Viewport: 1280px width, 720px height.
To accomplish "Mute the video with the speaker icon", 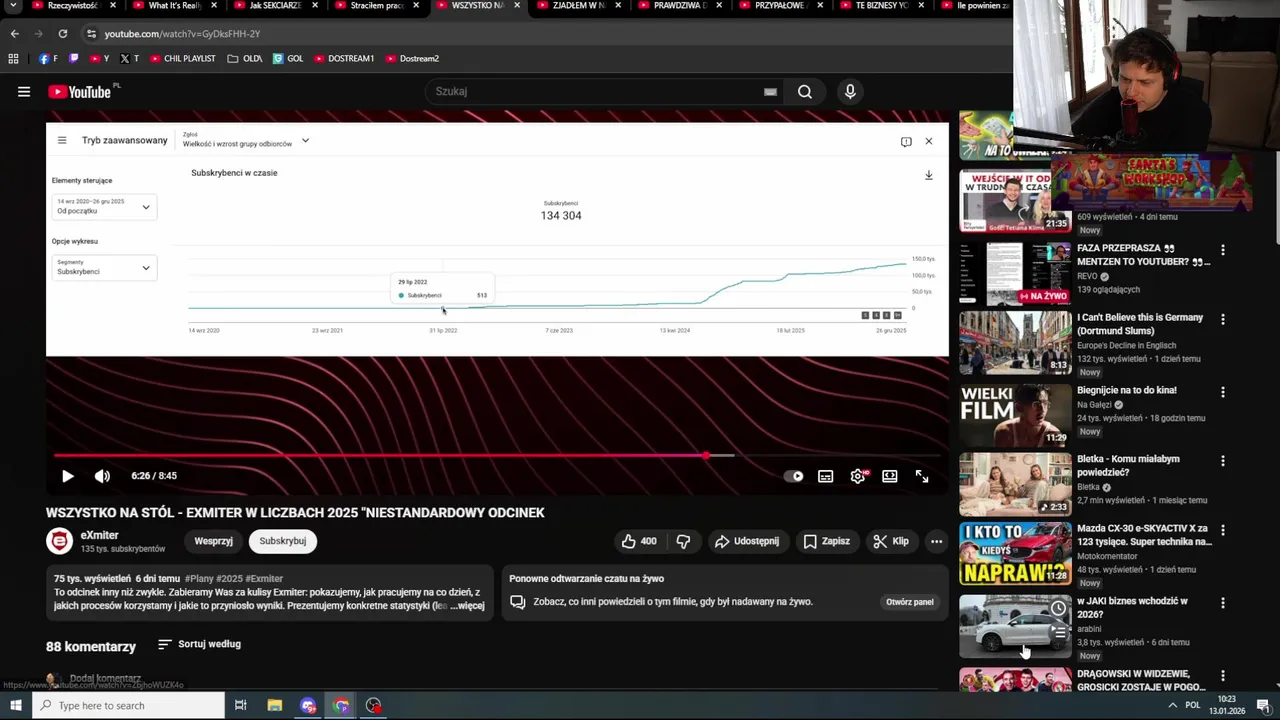I will pyautogui.click(x=102, y=476).
